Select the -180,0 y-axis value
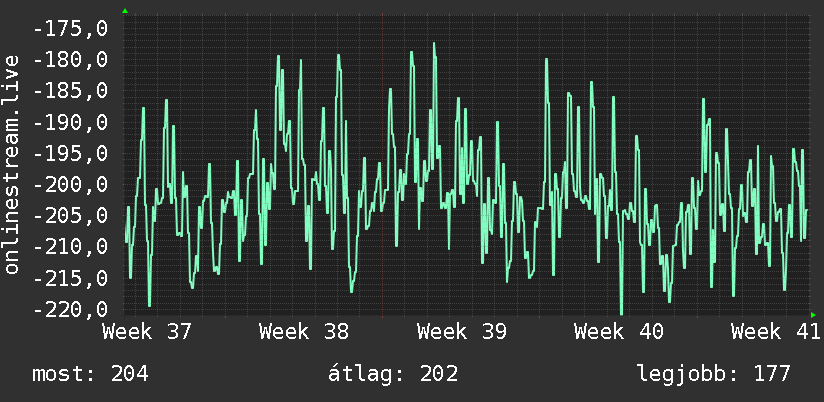The height and width of the screenshot is (402, 824). (70, 60)
